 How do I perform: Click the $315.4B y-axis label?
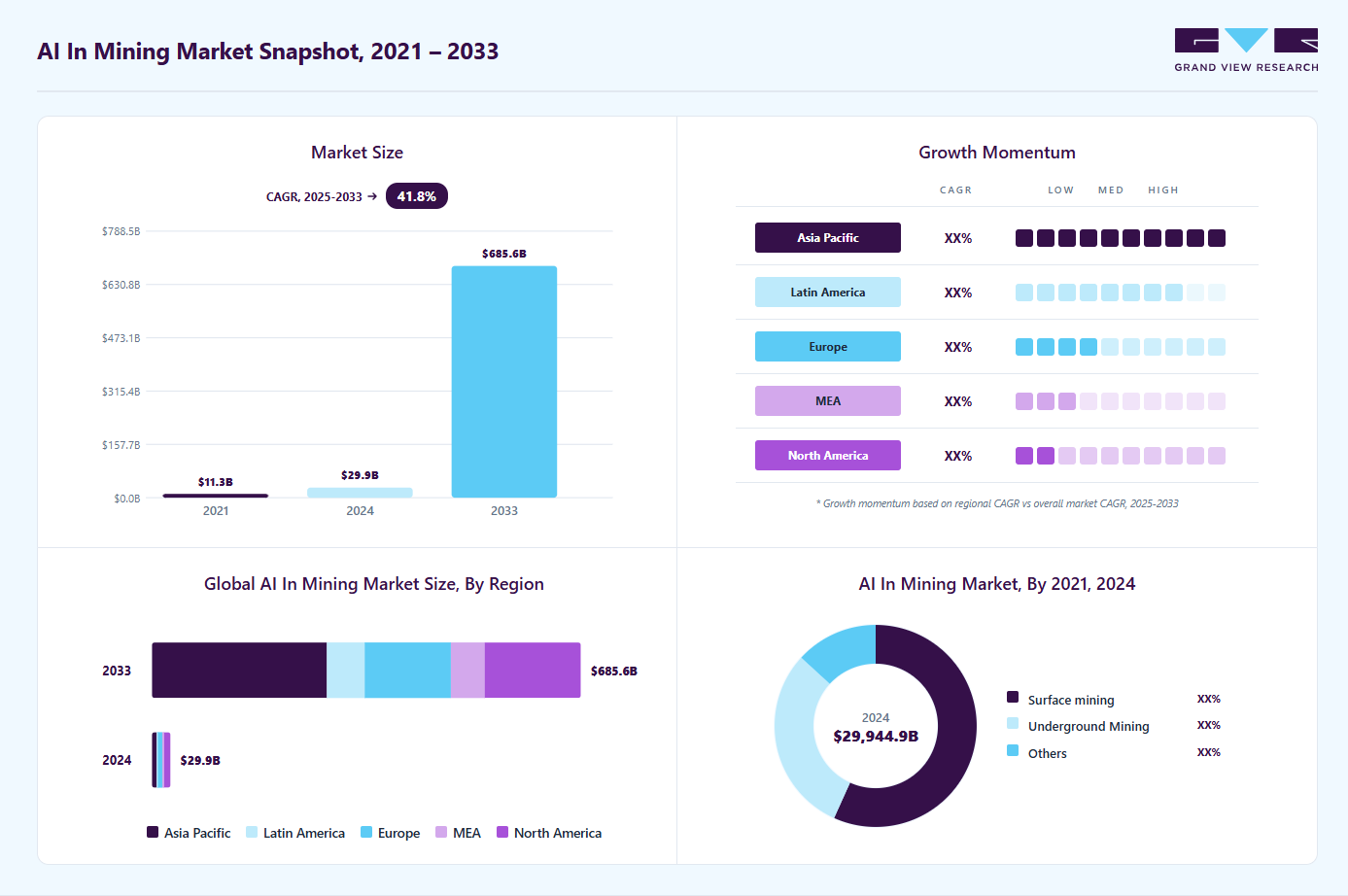[x=121, y=392]
